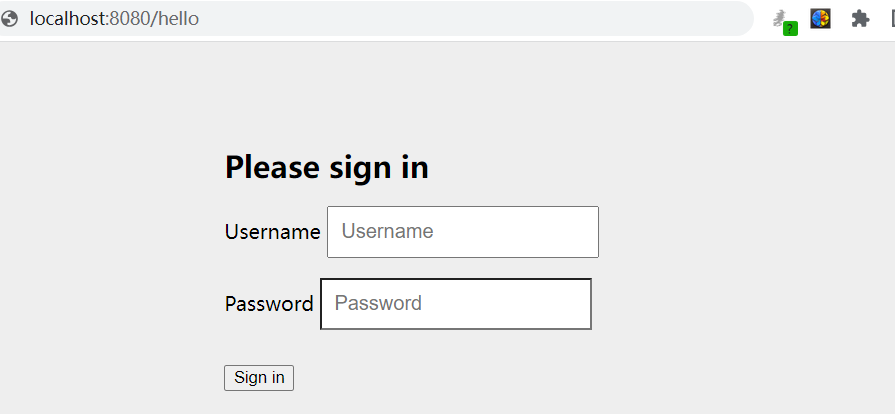Image resolution: width=895 pixels, height=414 pixels.
Task: Focus the Password input field
Action: pyautogui.click(x=455, y=304)
